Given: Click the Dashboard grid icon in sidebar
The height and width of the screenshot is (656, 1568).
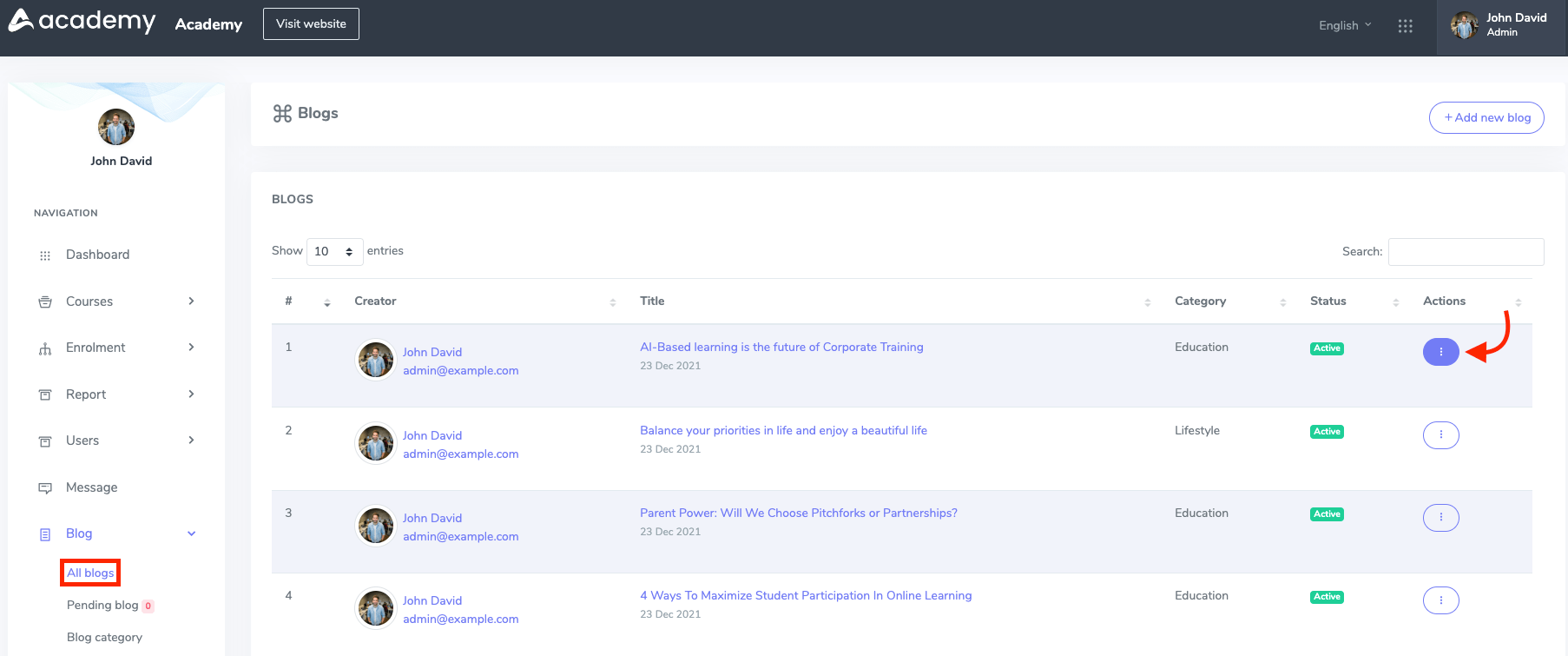Looking at the screenshot, I should [45, 255].
